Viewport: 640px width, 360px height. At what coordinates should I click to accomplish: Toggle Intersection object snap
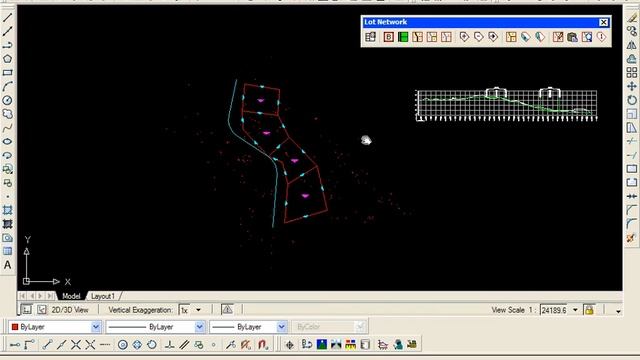tap(76, 345)
